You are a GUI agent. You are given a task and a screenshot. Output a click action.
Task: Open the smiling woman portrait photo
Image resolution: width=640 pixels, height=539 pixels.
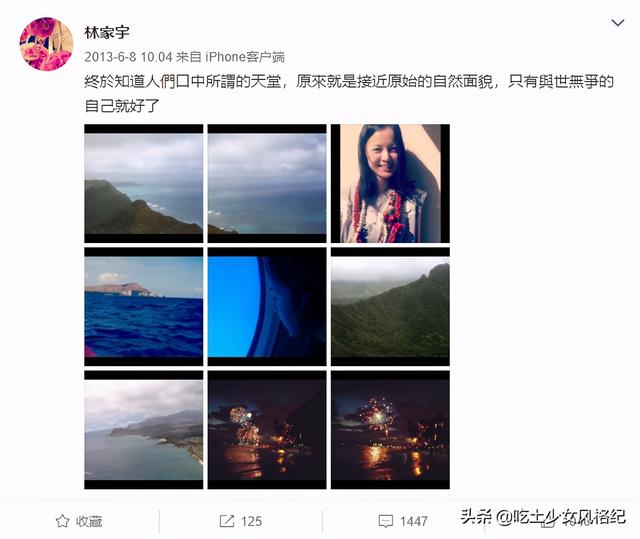click(390, 184)
